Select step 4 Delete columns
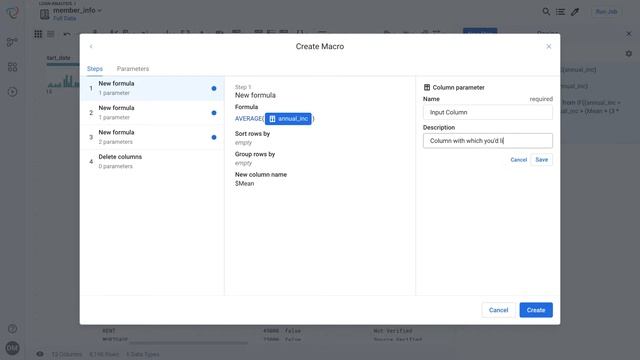The height and width of the screenshot is (360, 640). tap(152, 162)
